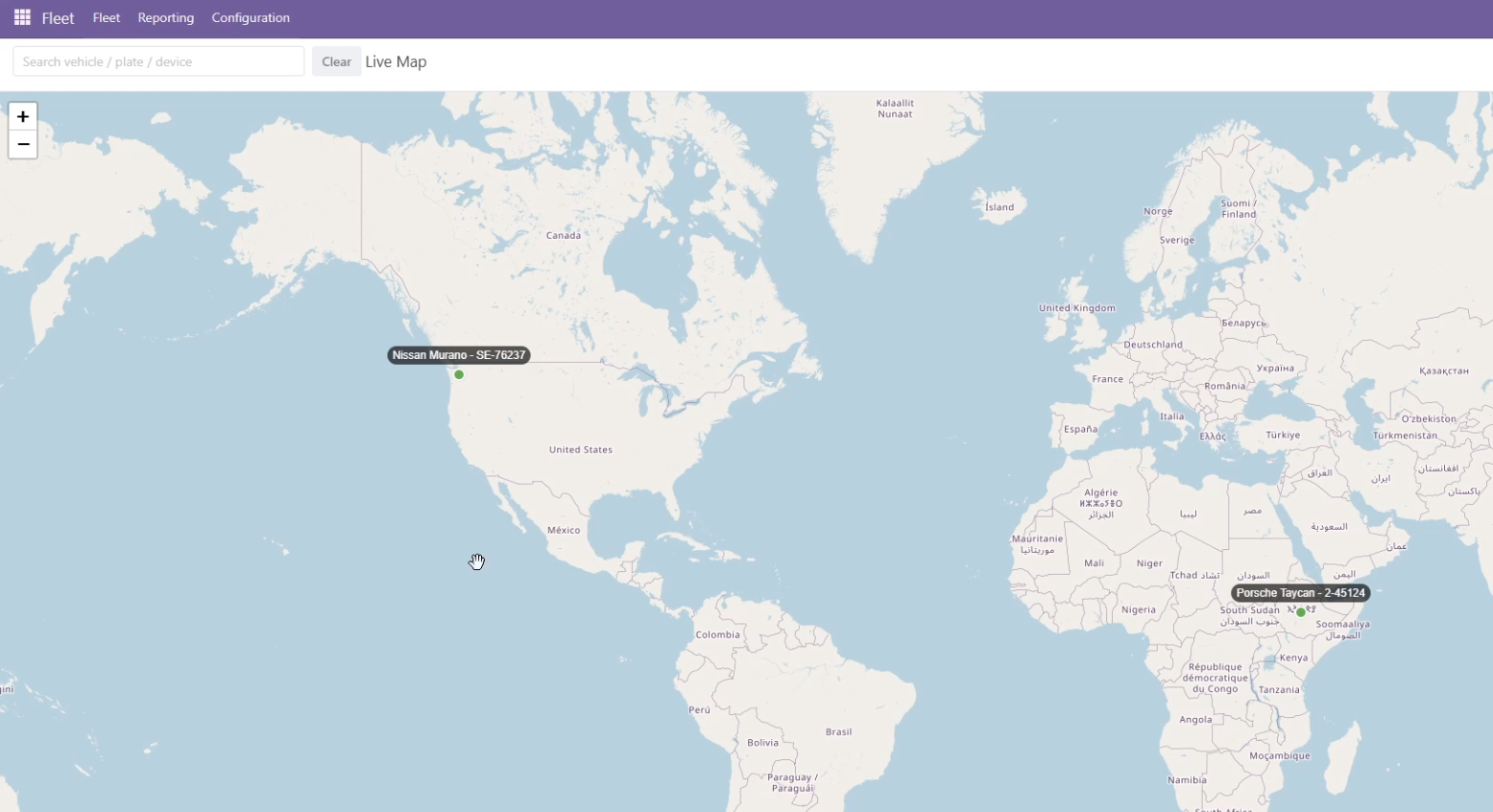Click on Kenya on the map
The image size is (1493, 812).
pyautogui.click(x=1291, y=657)
